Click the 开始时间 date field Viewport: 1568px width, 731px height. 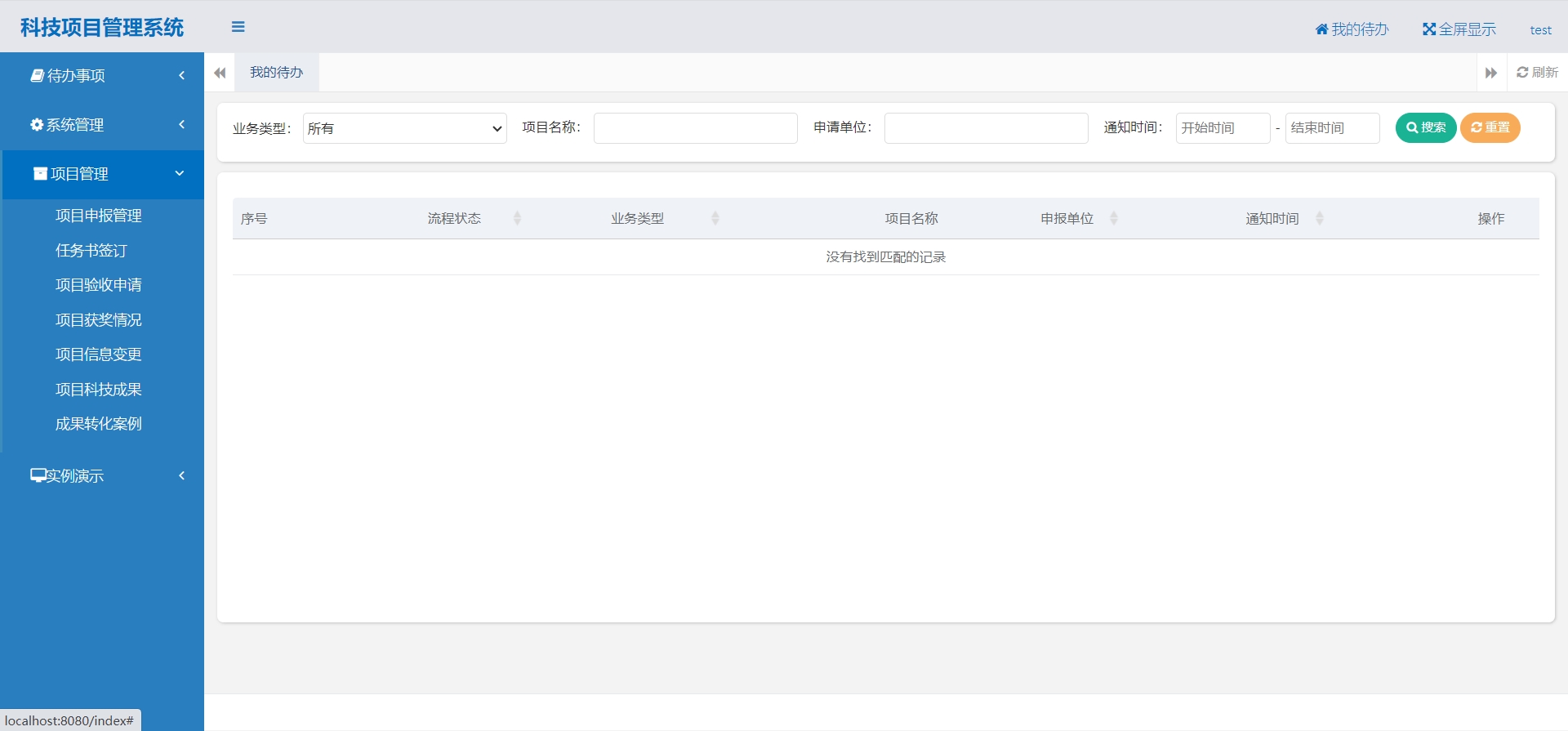pyautogui.click(x=1223, y=128)
